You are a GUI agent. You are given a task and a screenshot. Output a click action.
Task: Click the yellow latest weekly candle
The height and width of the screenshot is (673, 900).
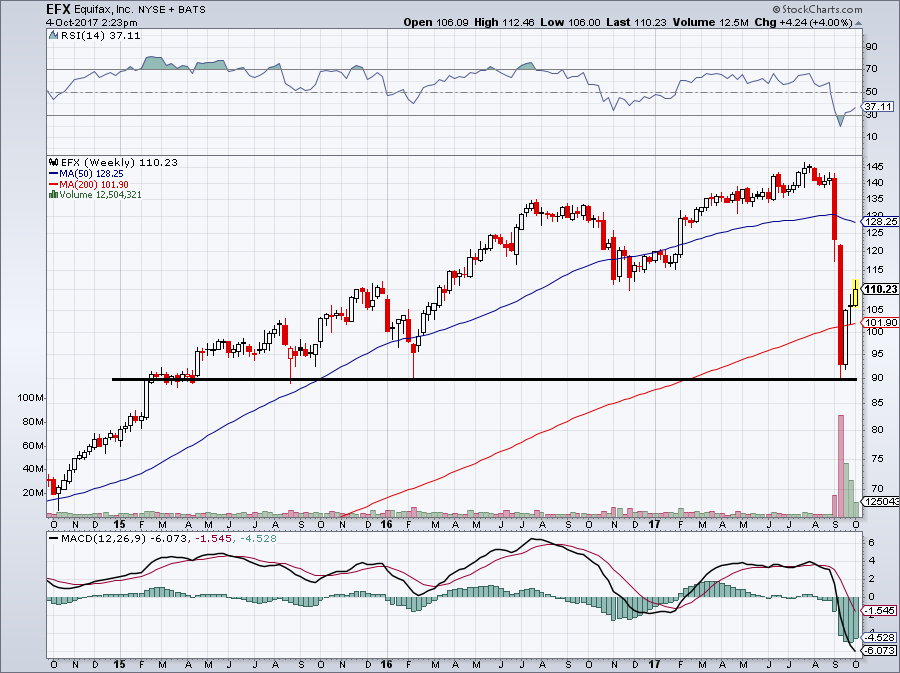(855, 294)
